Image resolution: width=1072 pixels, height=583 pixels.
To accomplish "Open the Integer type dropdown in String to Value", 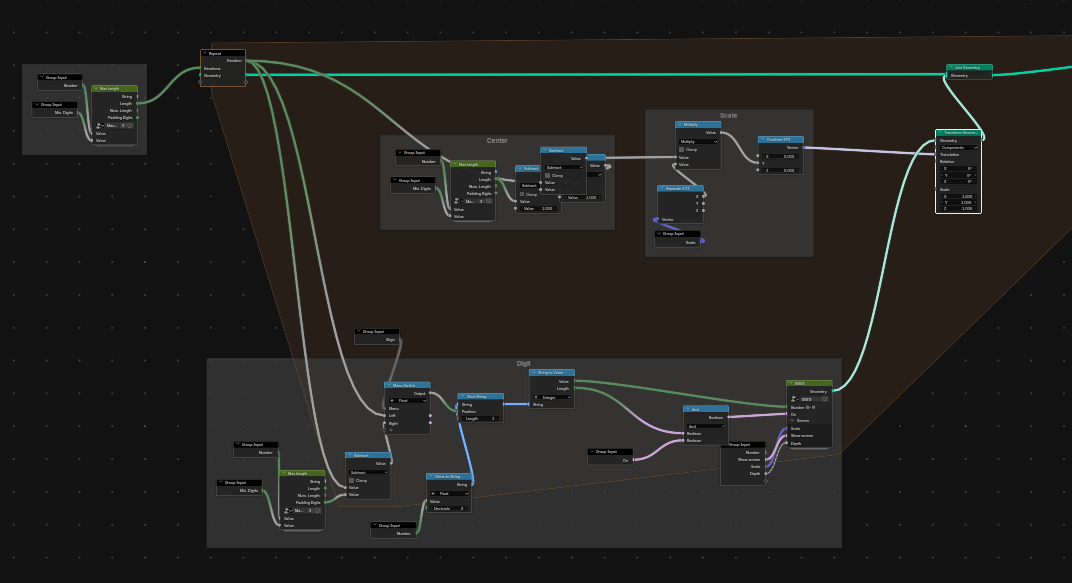I will point(552,397).
